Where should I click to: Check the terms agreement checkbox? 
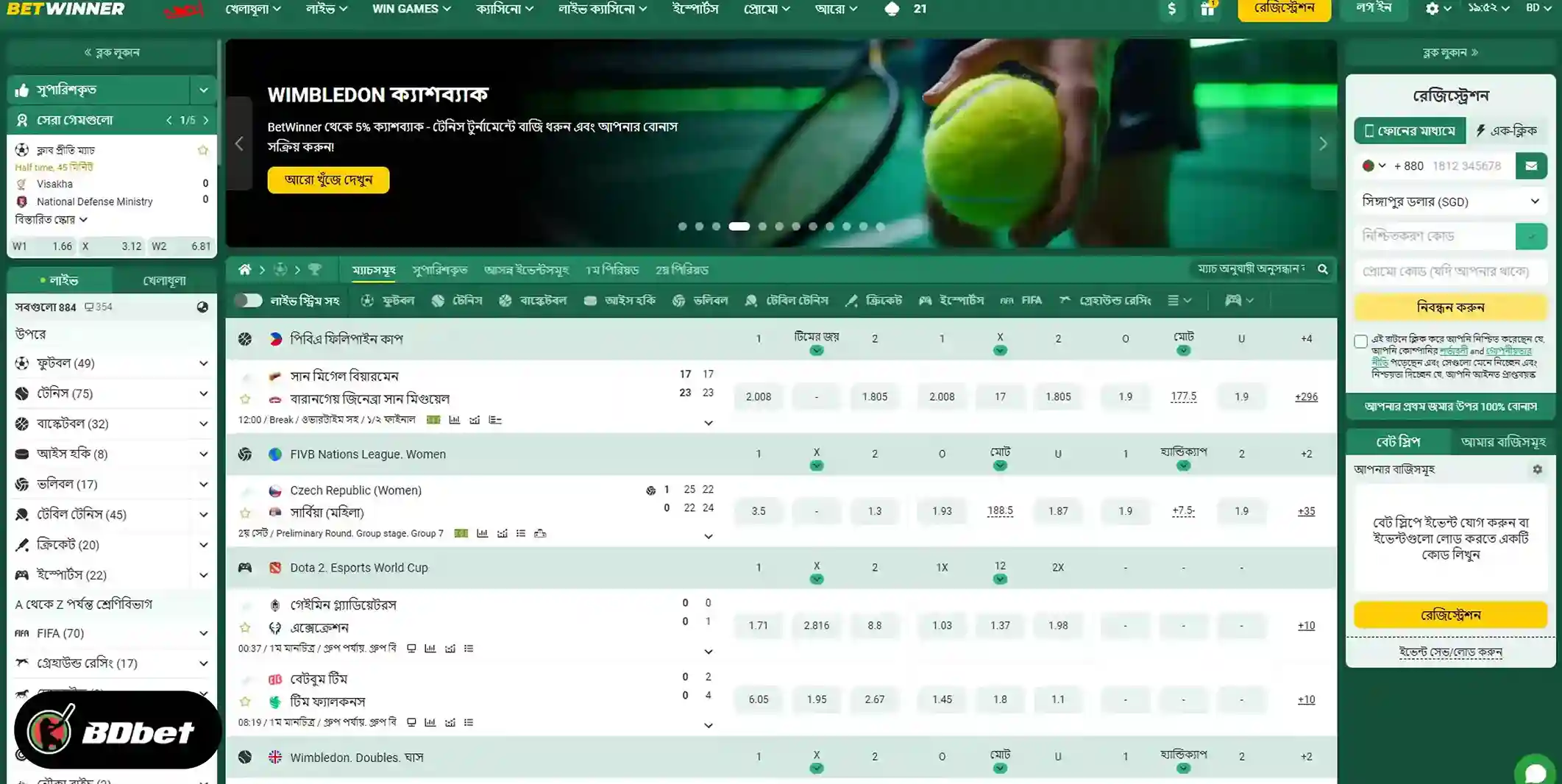point(1360,341)
